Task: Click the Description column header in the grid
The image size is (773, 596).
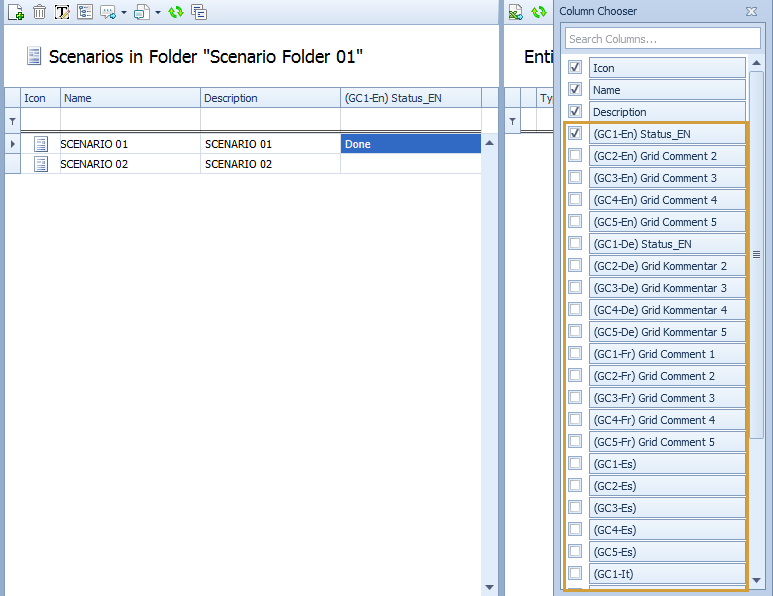Action: pos(270,98)
